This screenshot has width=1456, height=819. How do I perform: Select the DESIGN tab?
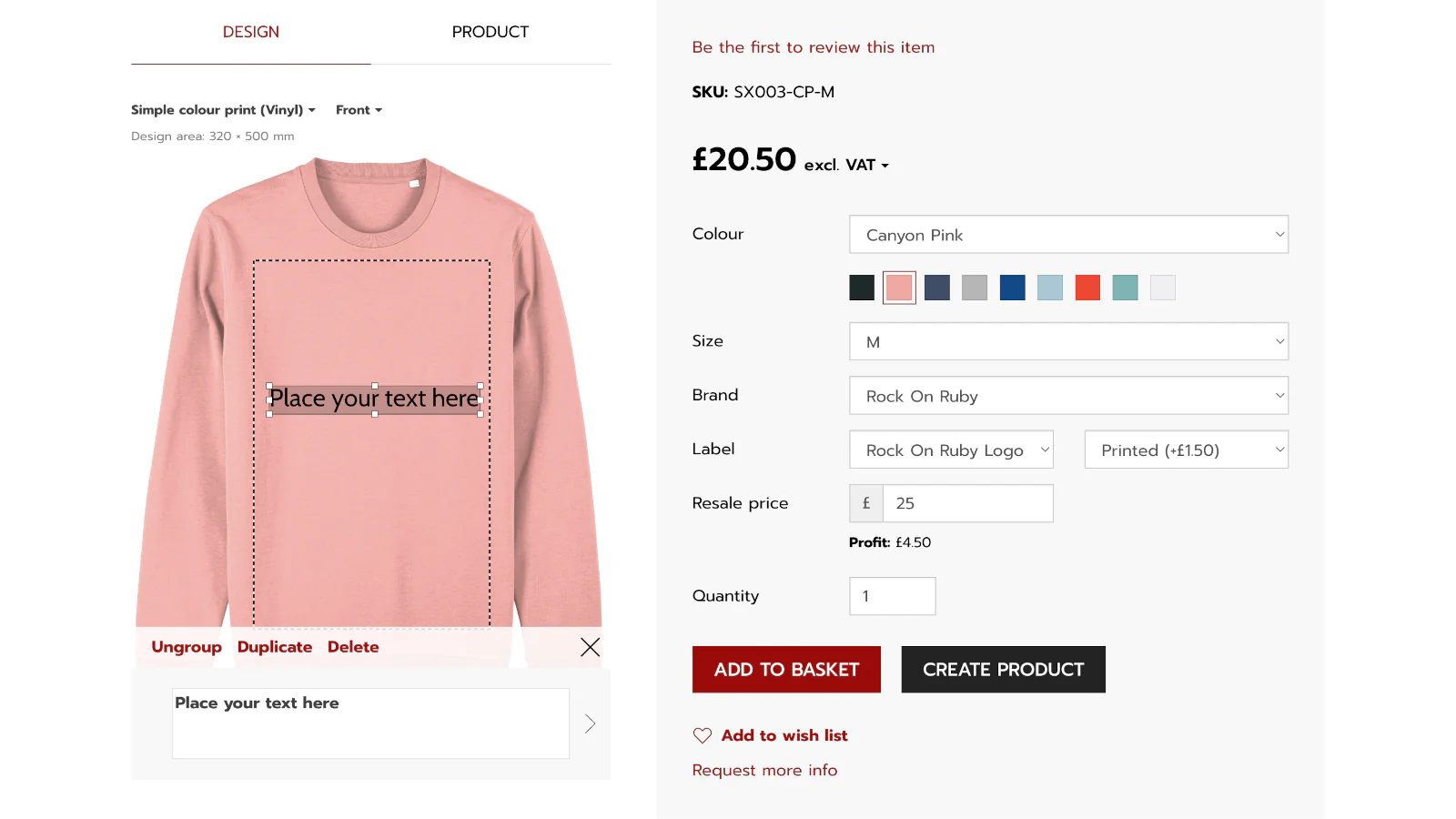pyautogui.click(x=251, y=32)
